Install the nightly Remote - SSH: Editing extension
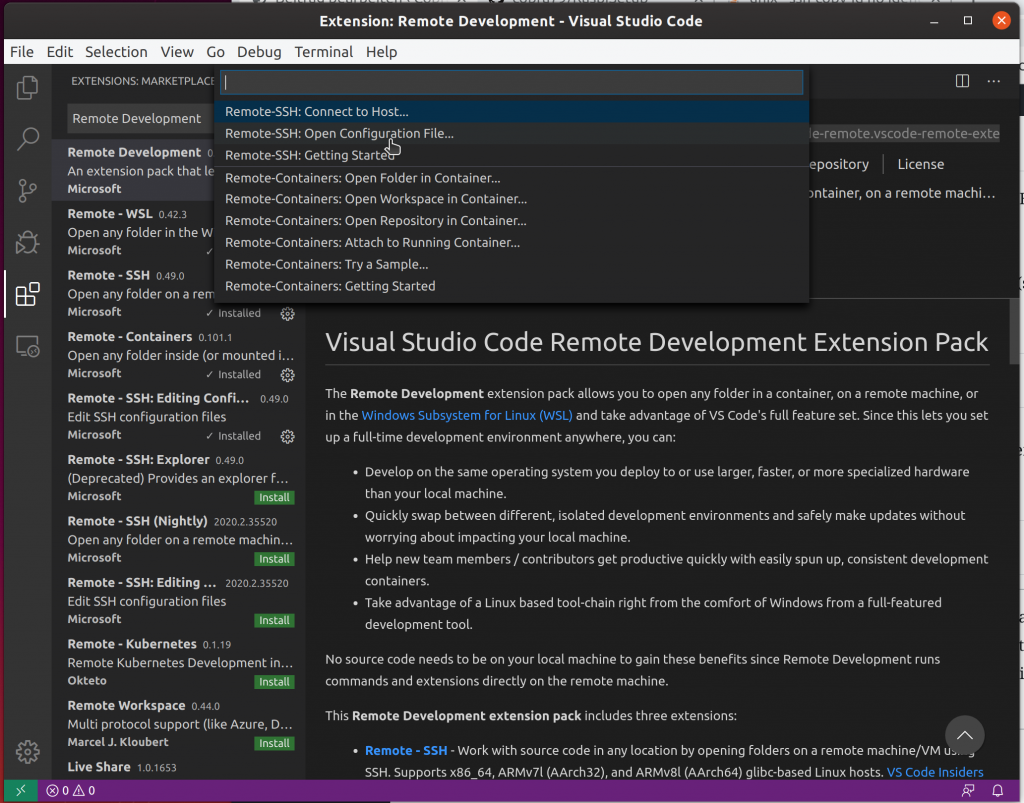The width and height of the screenshot is (1024, 803). point(274,620)
